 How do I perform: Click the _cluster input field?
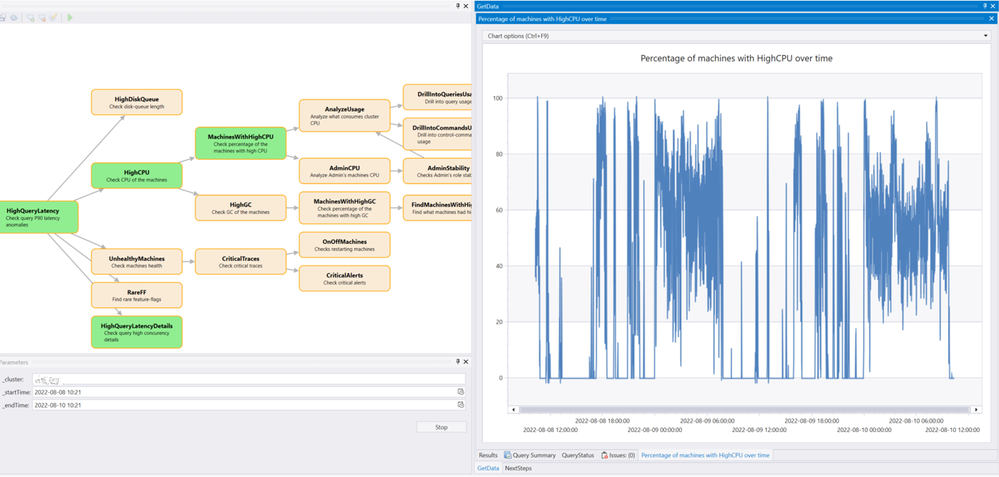point(249,379)
